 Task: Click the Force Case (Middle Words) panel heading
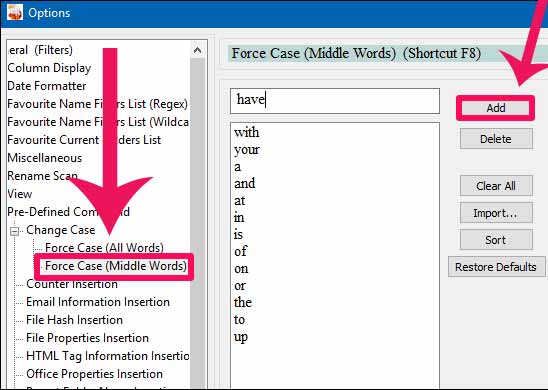coord(356,53)
